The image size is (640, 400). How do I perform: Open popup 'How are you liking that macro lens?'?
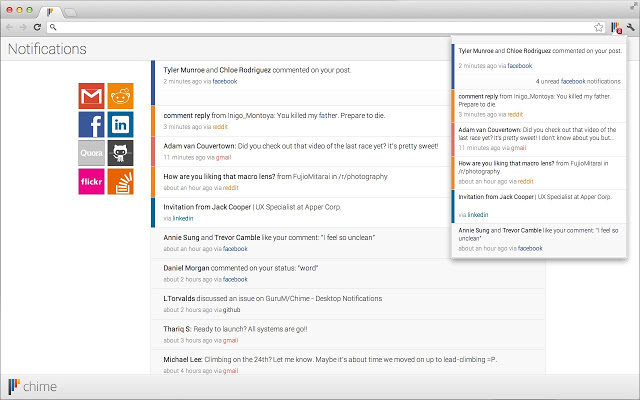point(539,173)
